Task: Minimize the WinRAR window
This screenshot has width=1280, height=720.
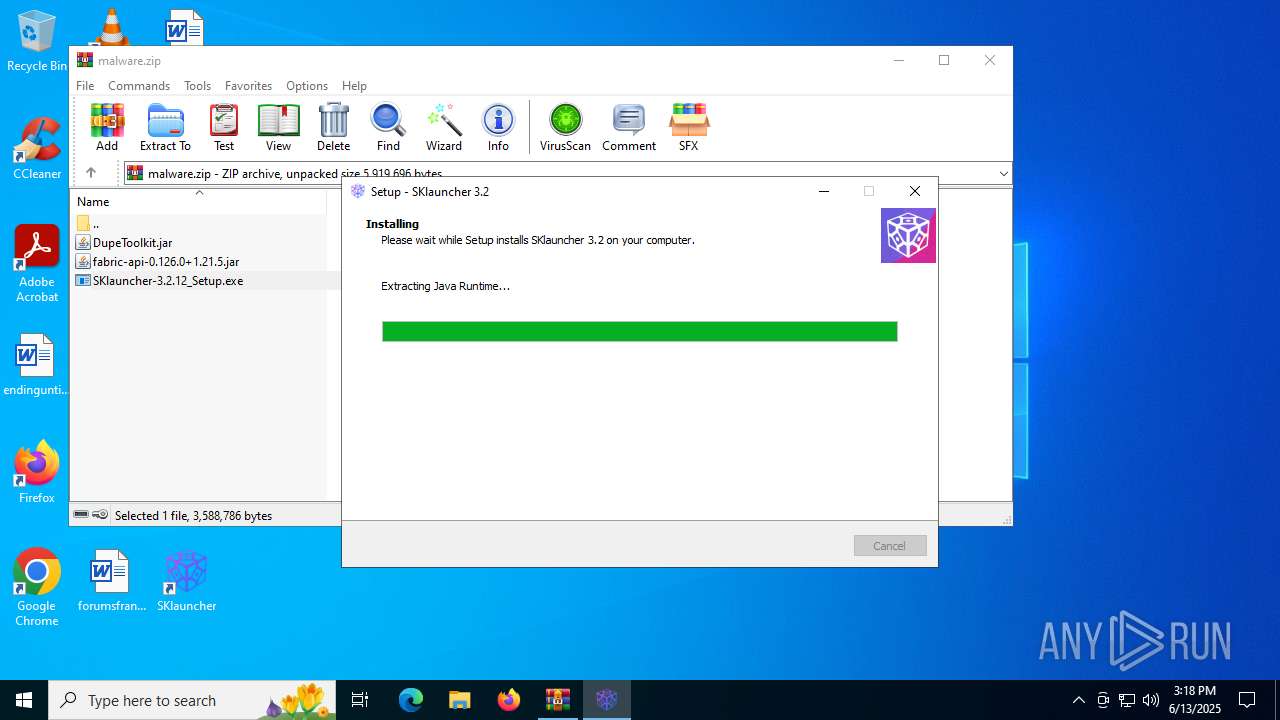Action: pos(898,60)
